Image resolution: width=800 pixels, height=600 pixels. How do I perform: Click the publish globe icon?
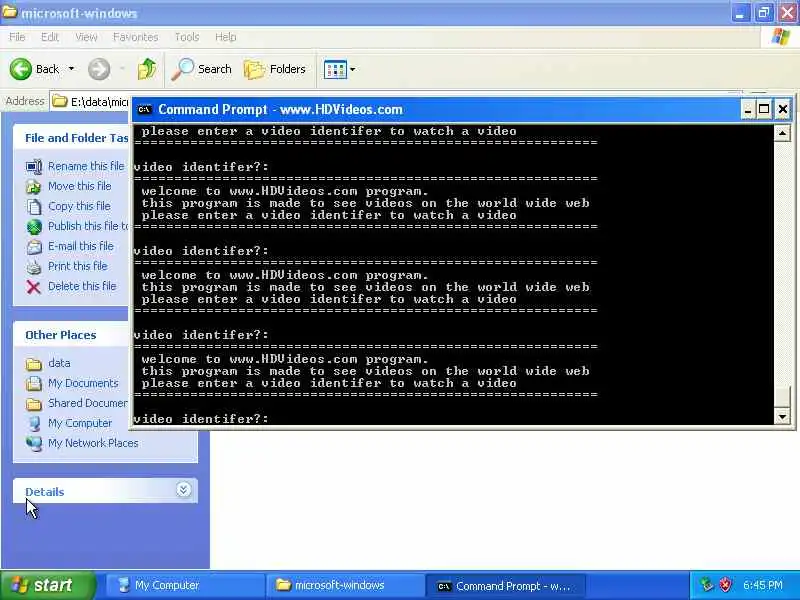click(x=34, y=227)
